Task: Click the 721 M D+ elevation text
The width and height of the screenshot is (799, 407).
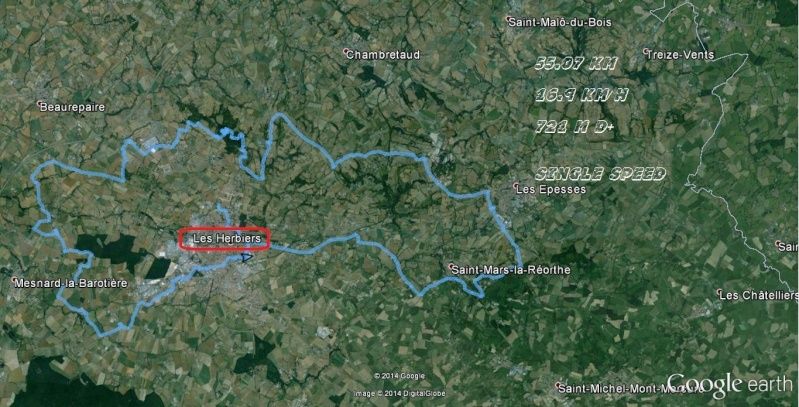Action: pos(574,127)
